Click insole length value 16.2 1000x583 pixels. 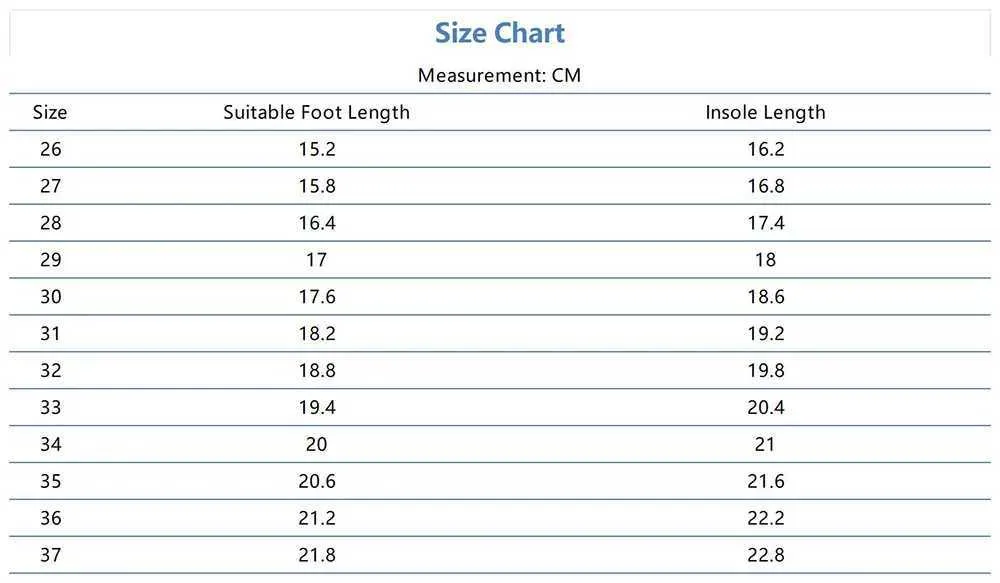pyautogui.click(x=766, y=149)
